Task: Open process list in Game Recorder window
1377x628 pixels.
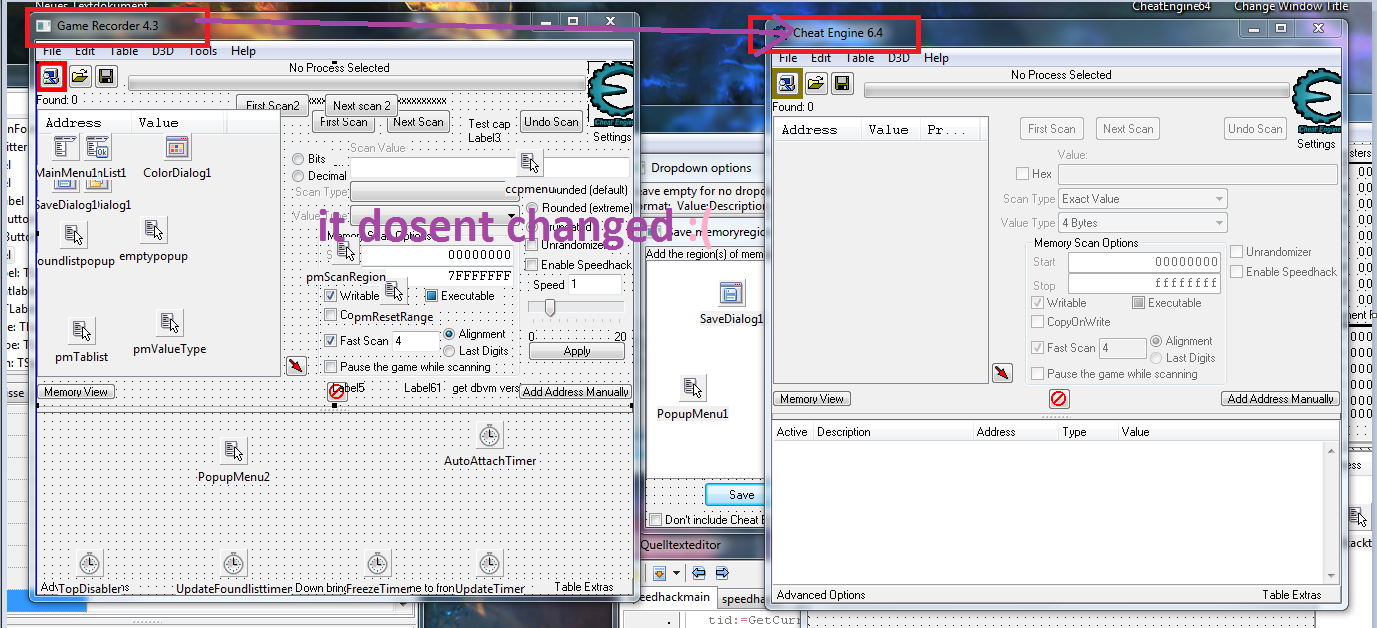Action: coord(52,76)
